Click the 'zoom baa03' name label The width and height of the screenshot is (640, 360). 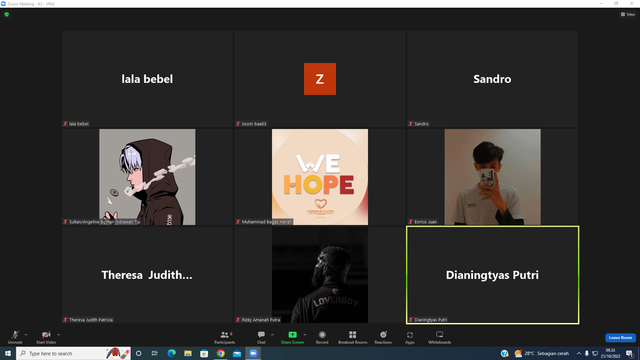pos(254,124)
